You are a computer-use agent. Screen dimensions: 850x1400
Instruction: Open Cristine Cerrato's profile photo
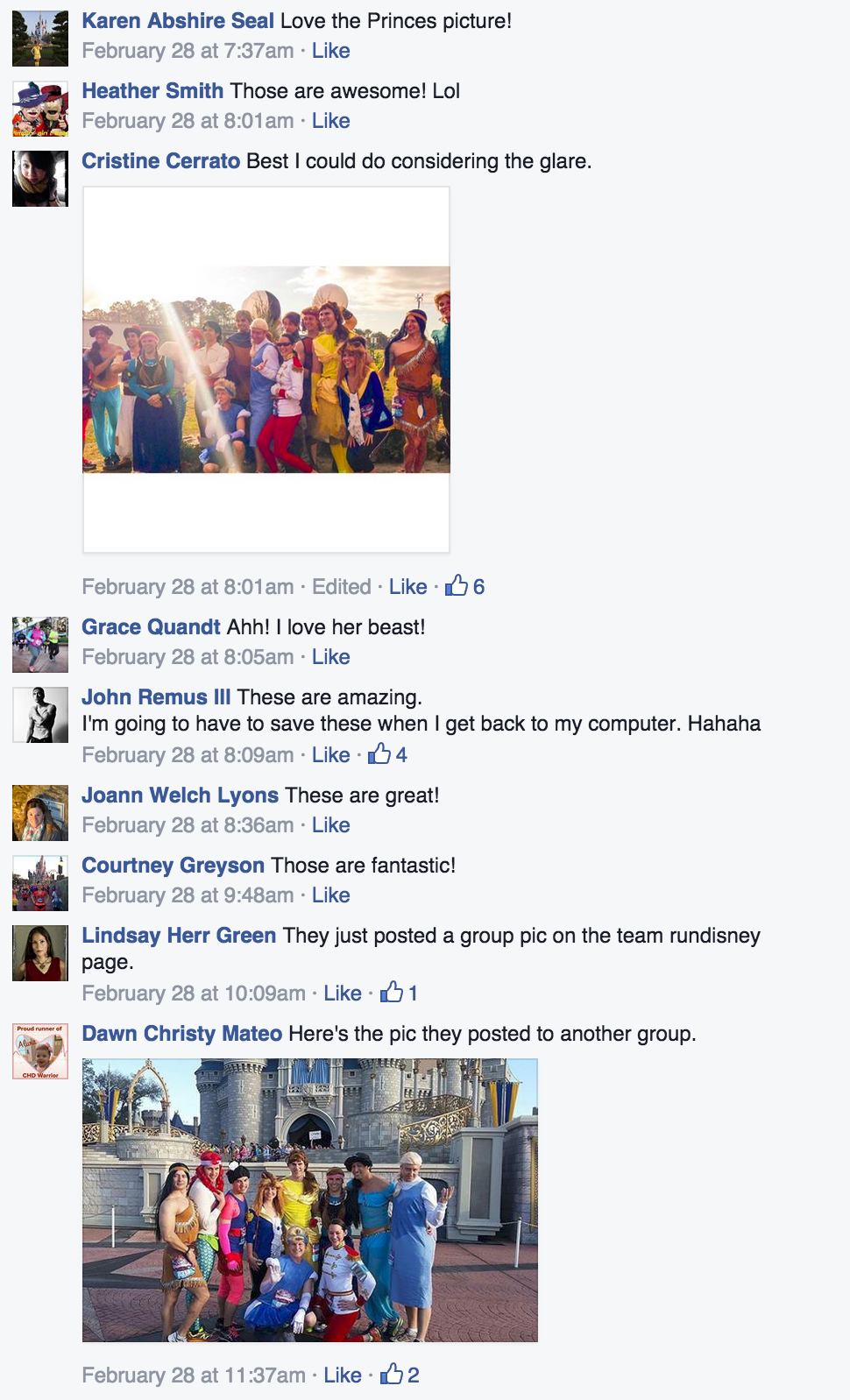click(40, 179)
